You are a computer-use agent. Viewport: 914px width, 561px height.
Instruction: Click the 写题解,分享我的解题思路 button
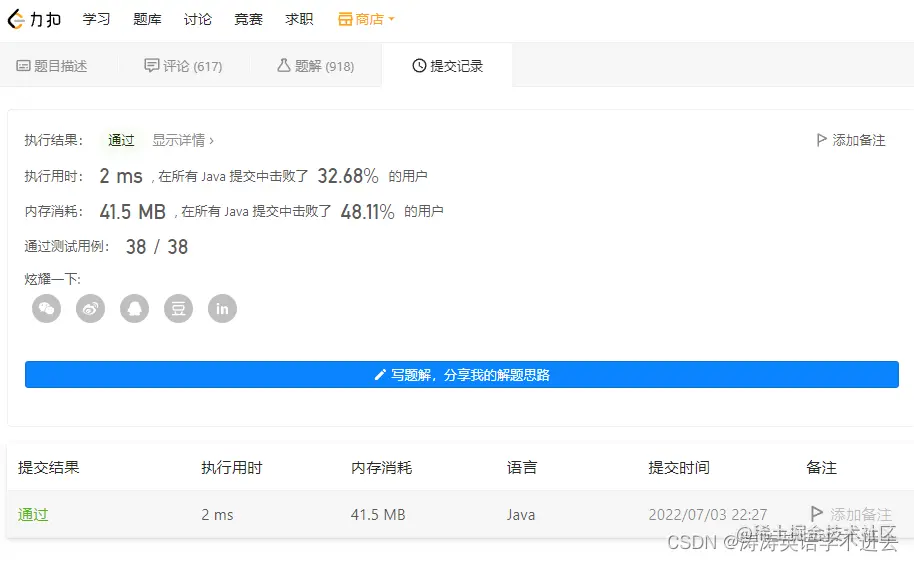(462, 374)
